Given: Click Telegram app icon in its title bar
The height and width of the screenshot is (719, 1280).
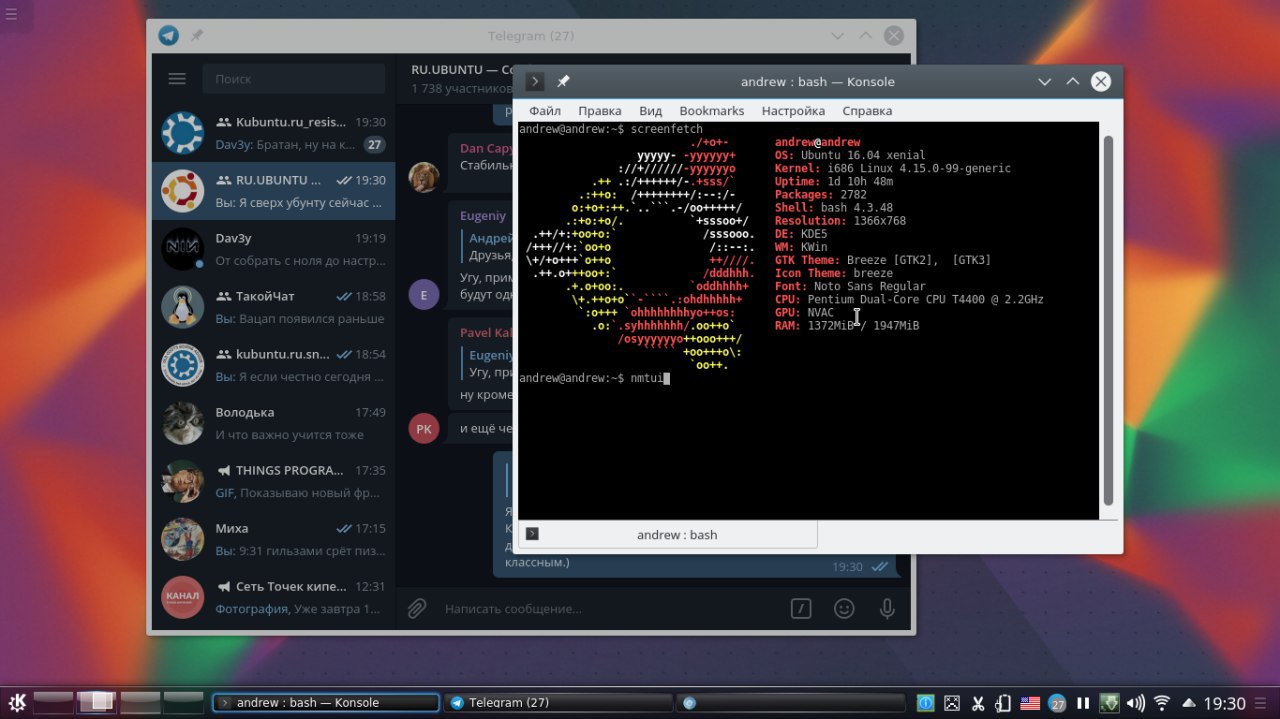Looking at the screenshot, I should pyautogui.click(x=169, y=36).
